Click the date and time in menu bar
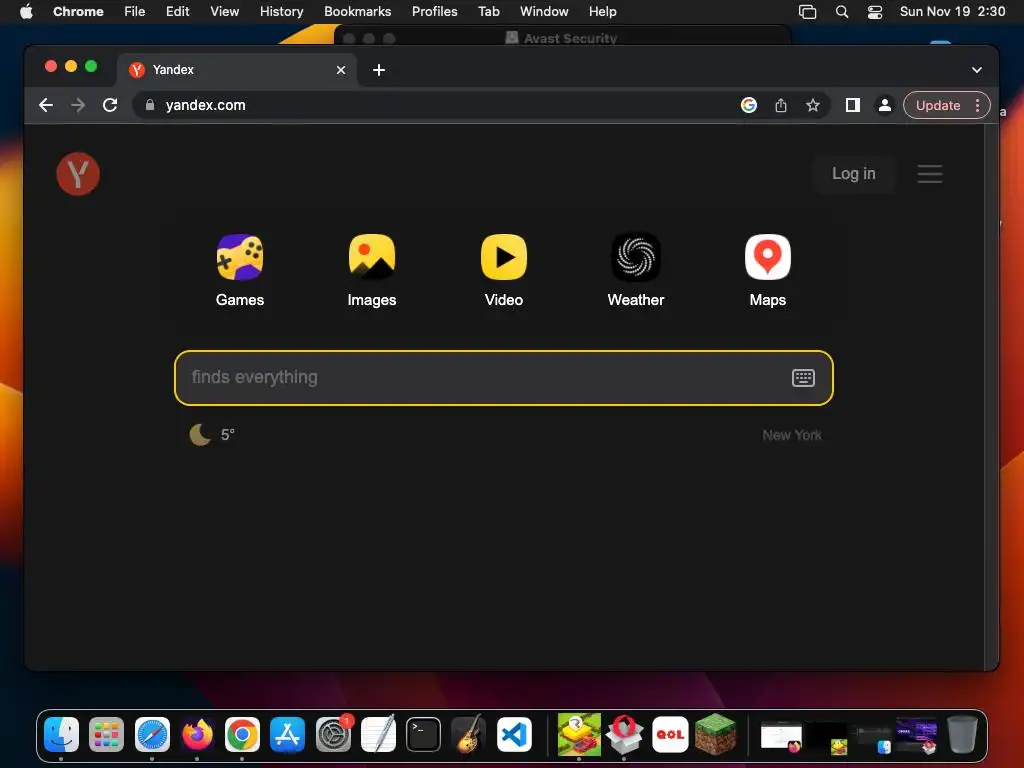1024x768 pixels. (952, 11)
